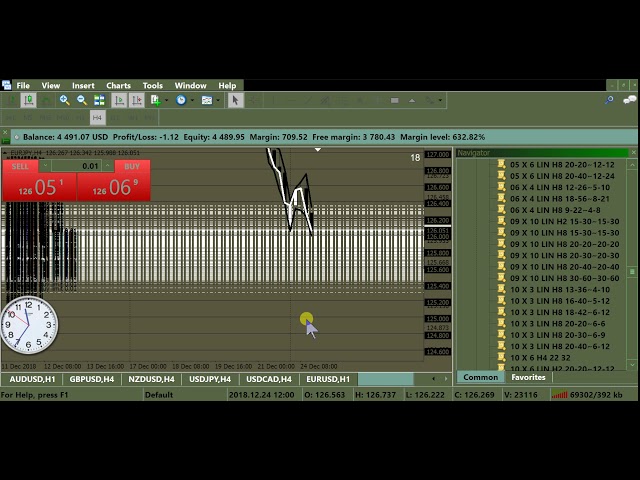Select the cursor arrow tool
This screenshot has height=480, width=640.
click(x=235, y=100)
